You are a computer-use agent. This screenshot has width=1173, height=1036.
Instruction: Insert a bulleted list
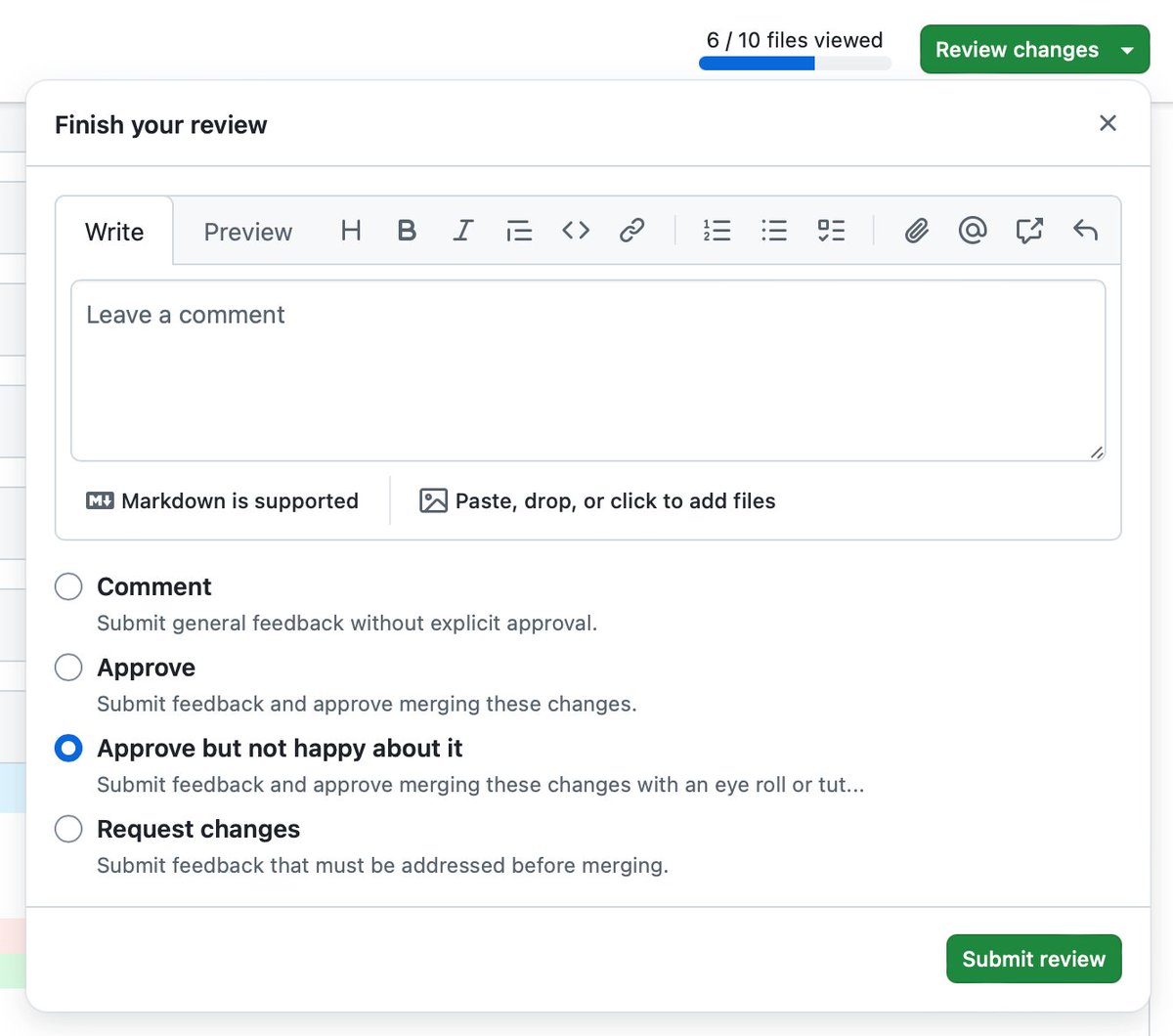pyautogui.click(x=774, y=231)
